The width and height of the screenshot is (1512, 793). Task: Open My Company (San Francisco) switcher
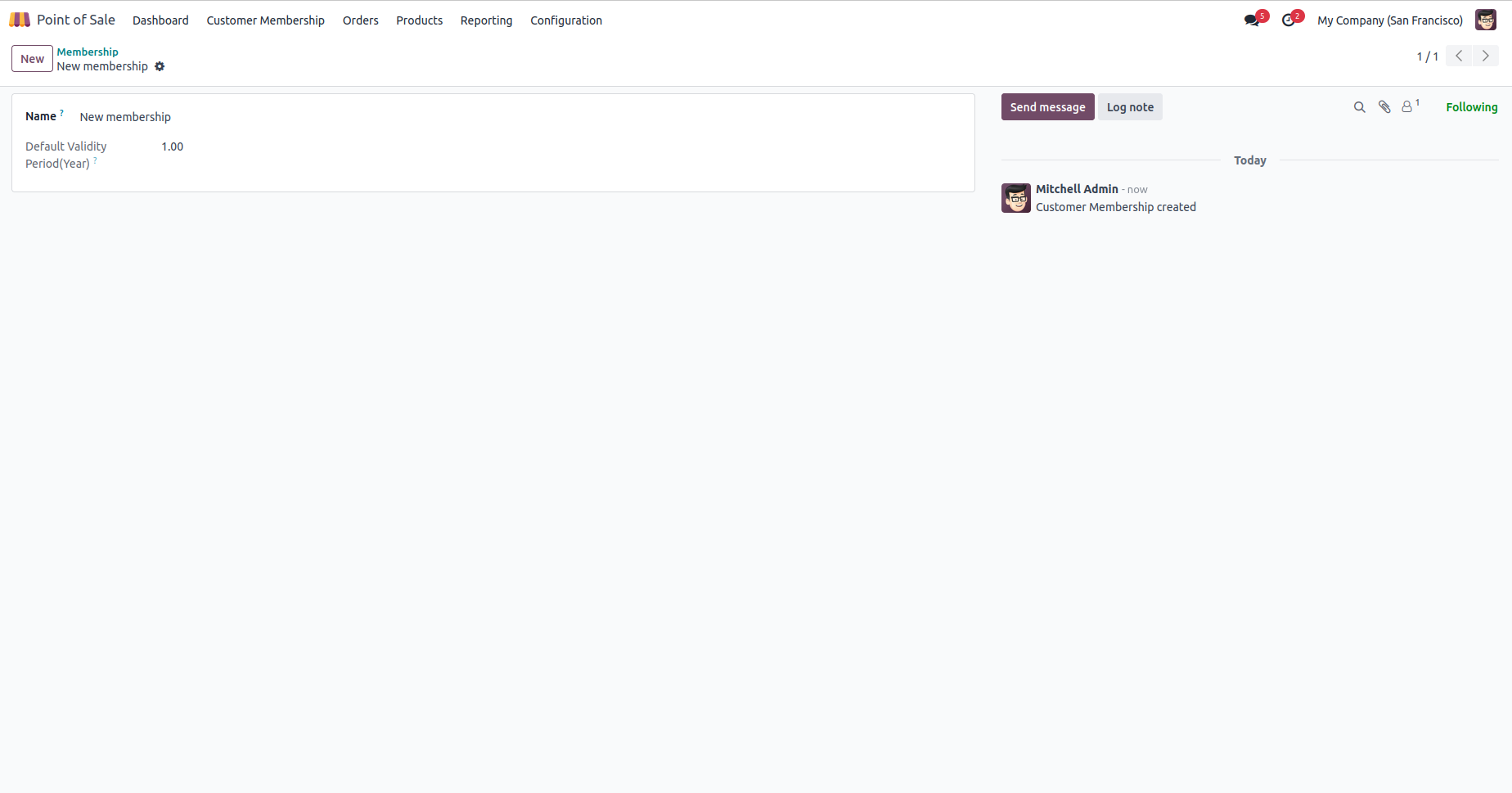tap(1390, 20)
